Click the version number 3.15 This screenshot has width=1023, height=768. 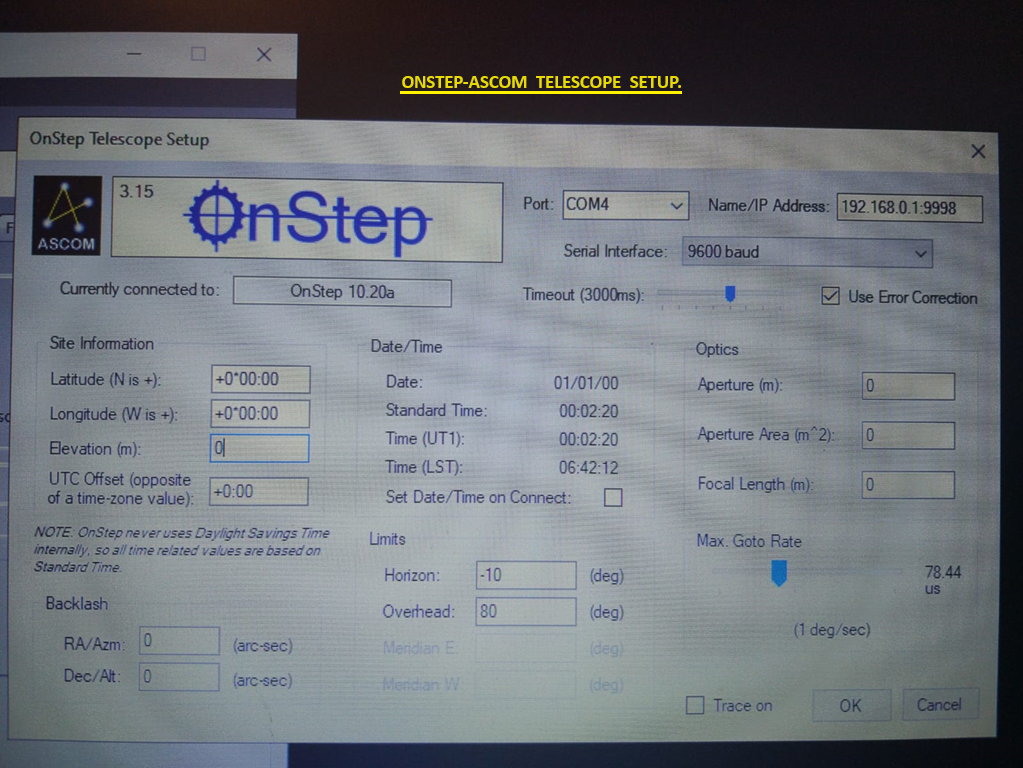click(x=136, y=191)
